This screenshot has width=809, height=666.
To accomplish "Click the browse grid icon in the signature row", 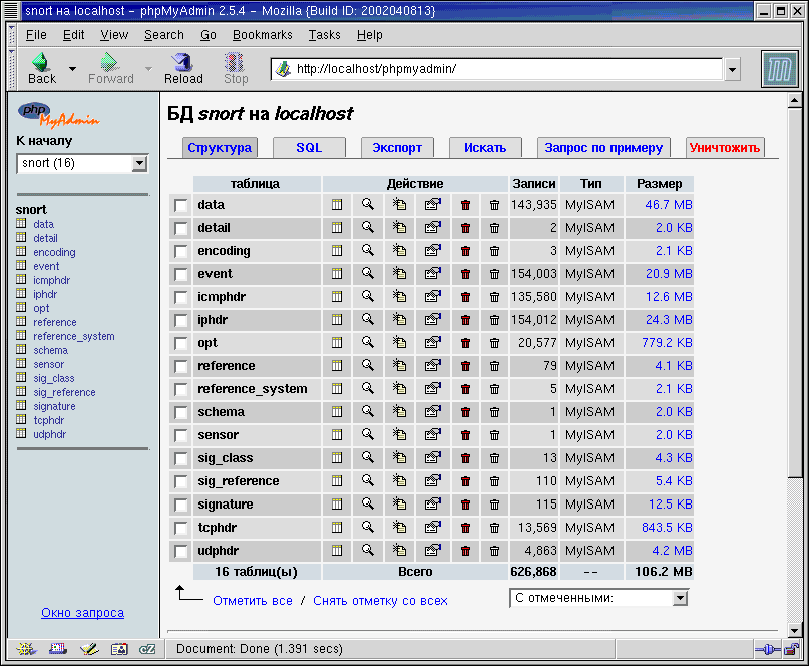I will [x=337, y=504].
